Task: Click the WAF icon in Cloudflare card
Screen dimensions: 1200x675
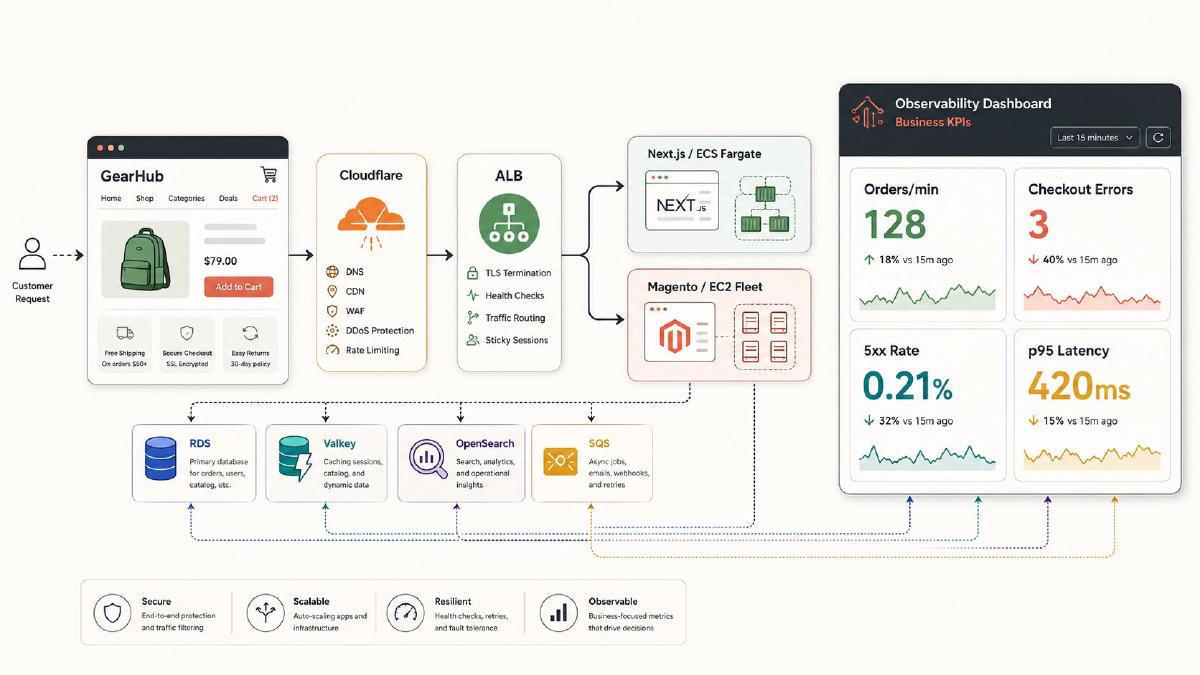Action: point(333,311)
